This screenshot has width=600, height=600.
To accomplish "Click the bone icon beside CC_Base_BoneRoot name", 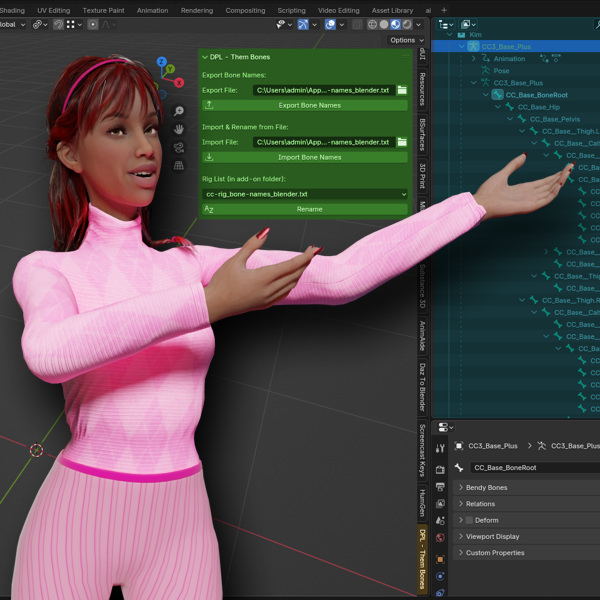I will pos(459,468).
